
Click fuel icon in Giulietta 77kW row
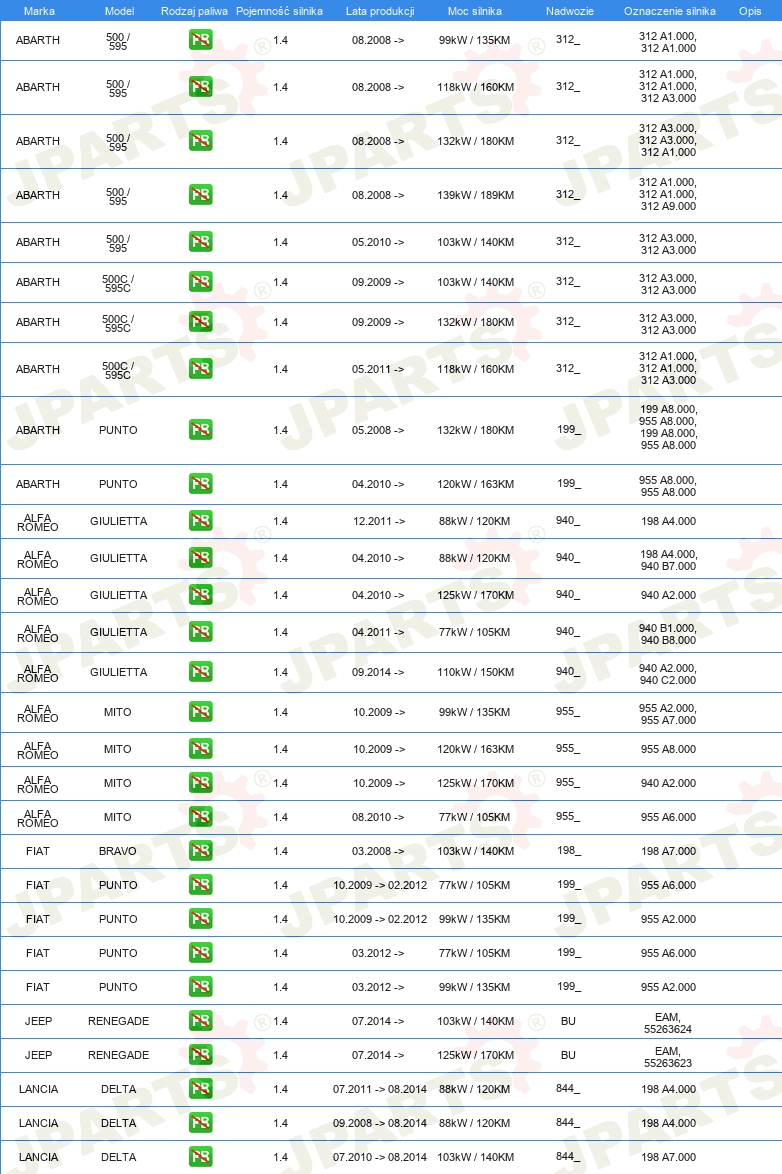click(200, 632)
